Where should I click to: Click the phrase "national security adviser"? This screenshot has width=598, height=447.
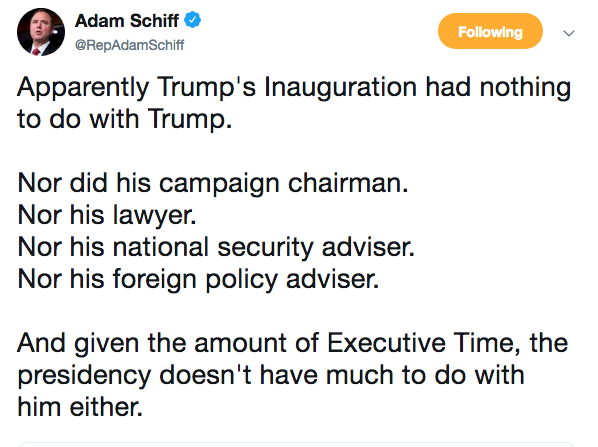click(261, 247)
